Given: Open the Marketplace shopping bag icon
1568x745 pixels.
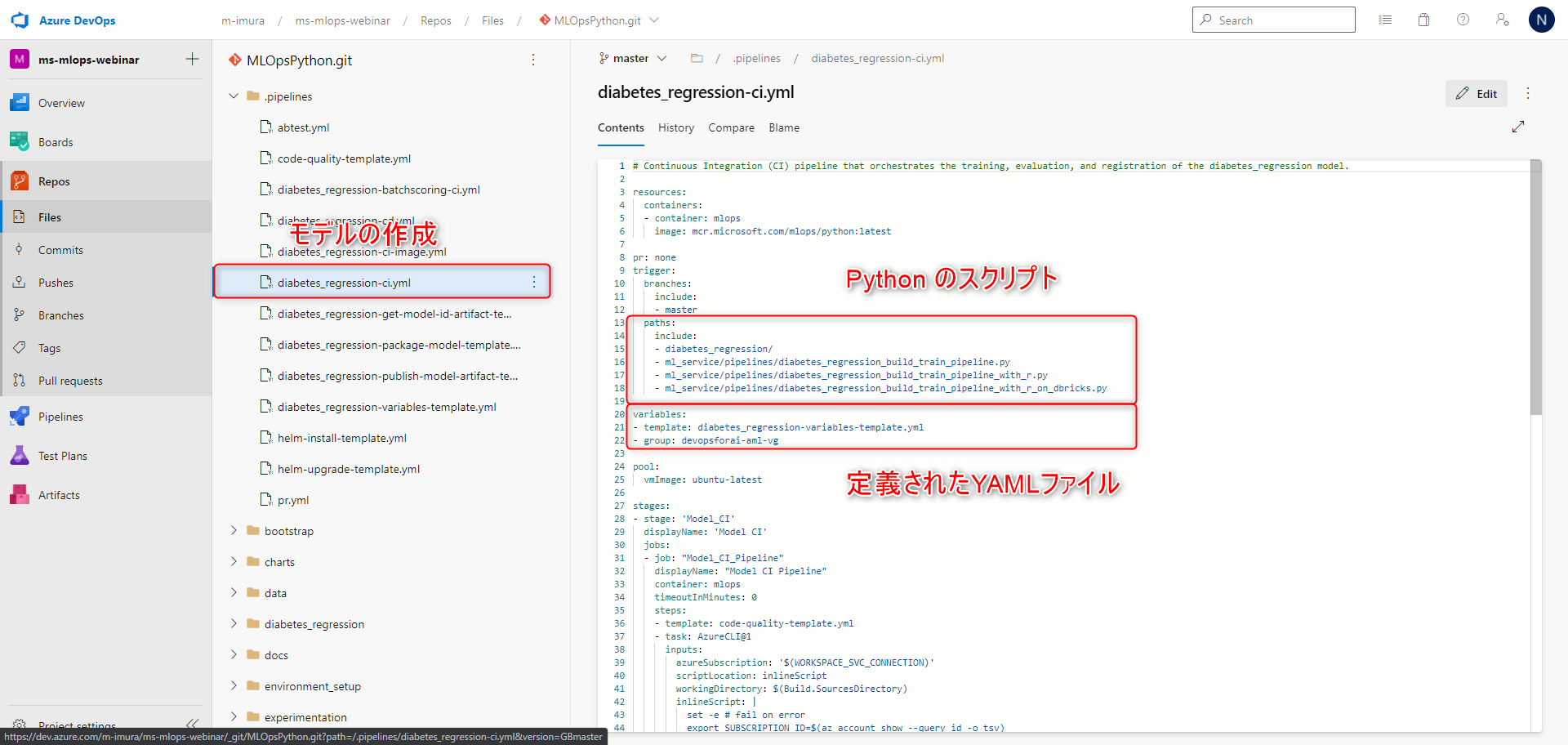Looking at the screenshot, I should click(1423, 20).
